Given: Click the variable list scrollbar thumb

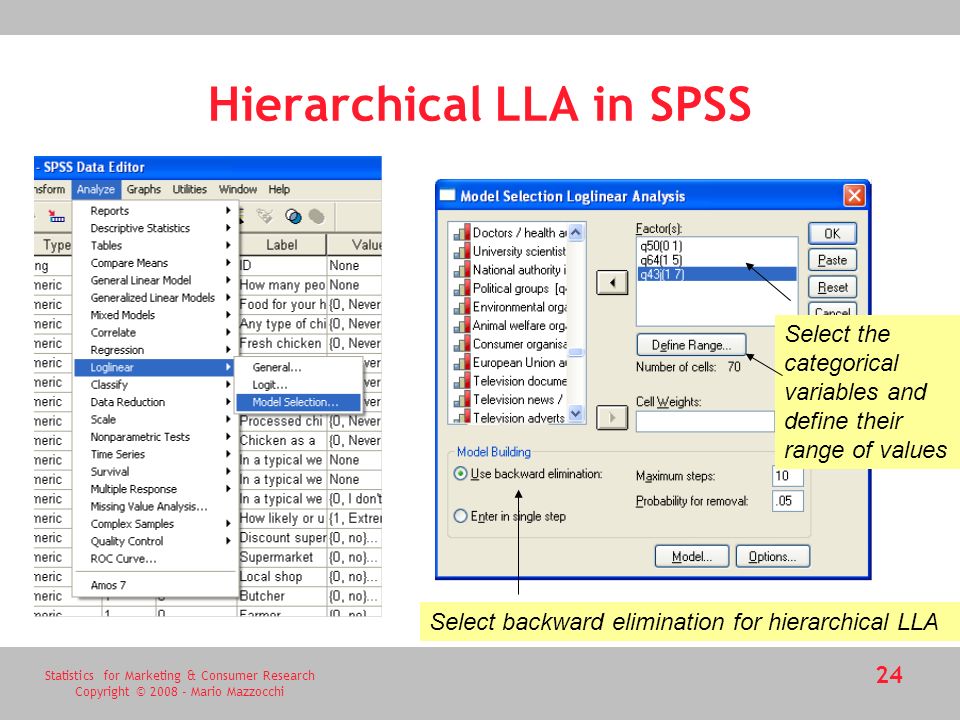Looking at the screenshot, I should click(x=576, y=353).
